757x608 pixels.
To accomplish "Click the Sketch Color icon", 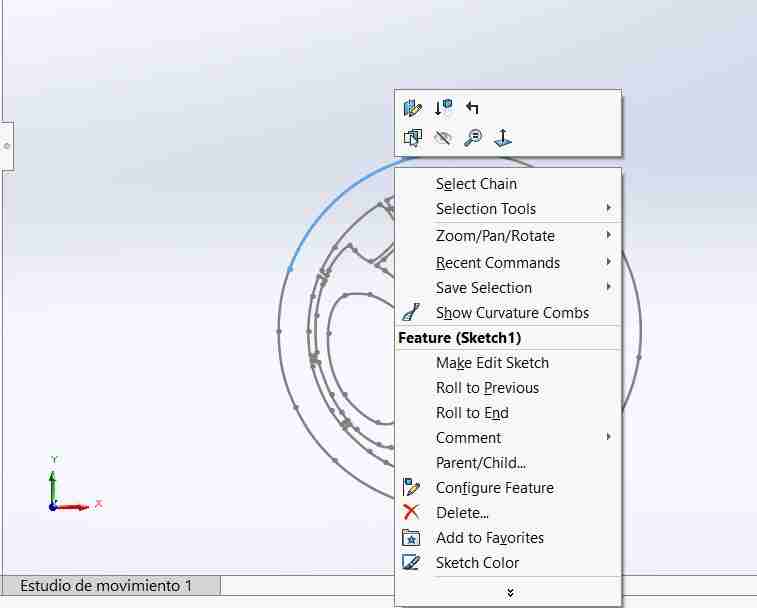I will click(x=411, y=563).
